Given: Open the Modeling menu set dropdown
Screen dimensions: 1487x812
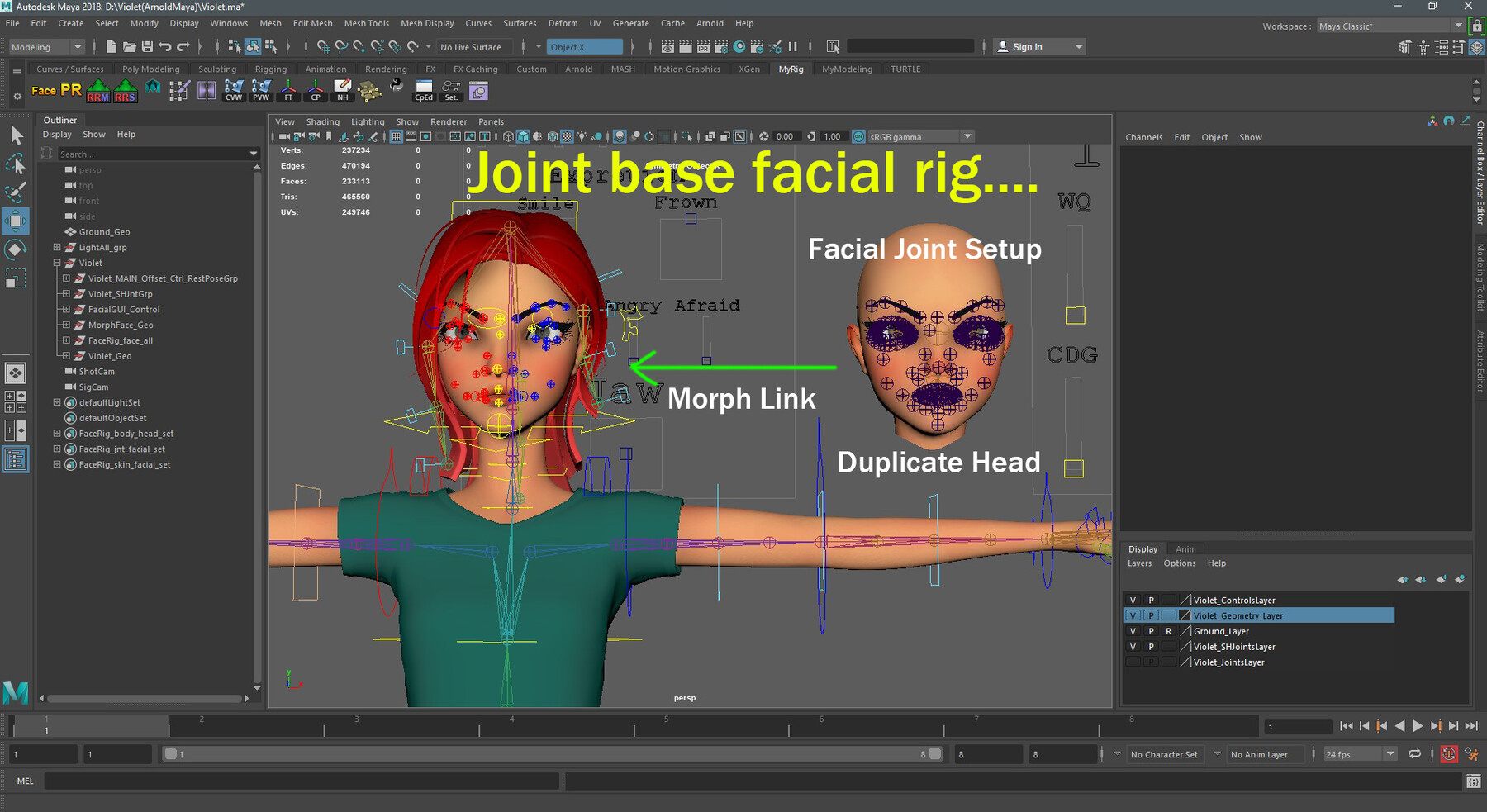Looking at the screenshot, I should pyautogui.click(x=46, y=47).
